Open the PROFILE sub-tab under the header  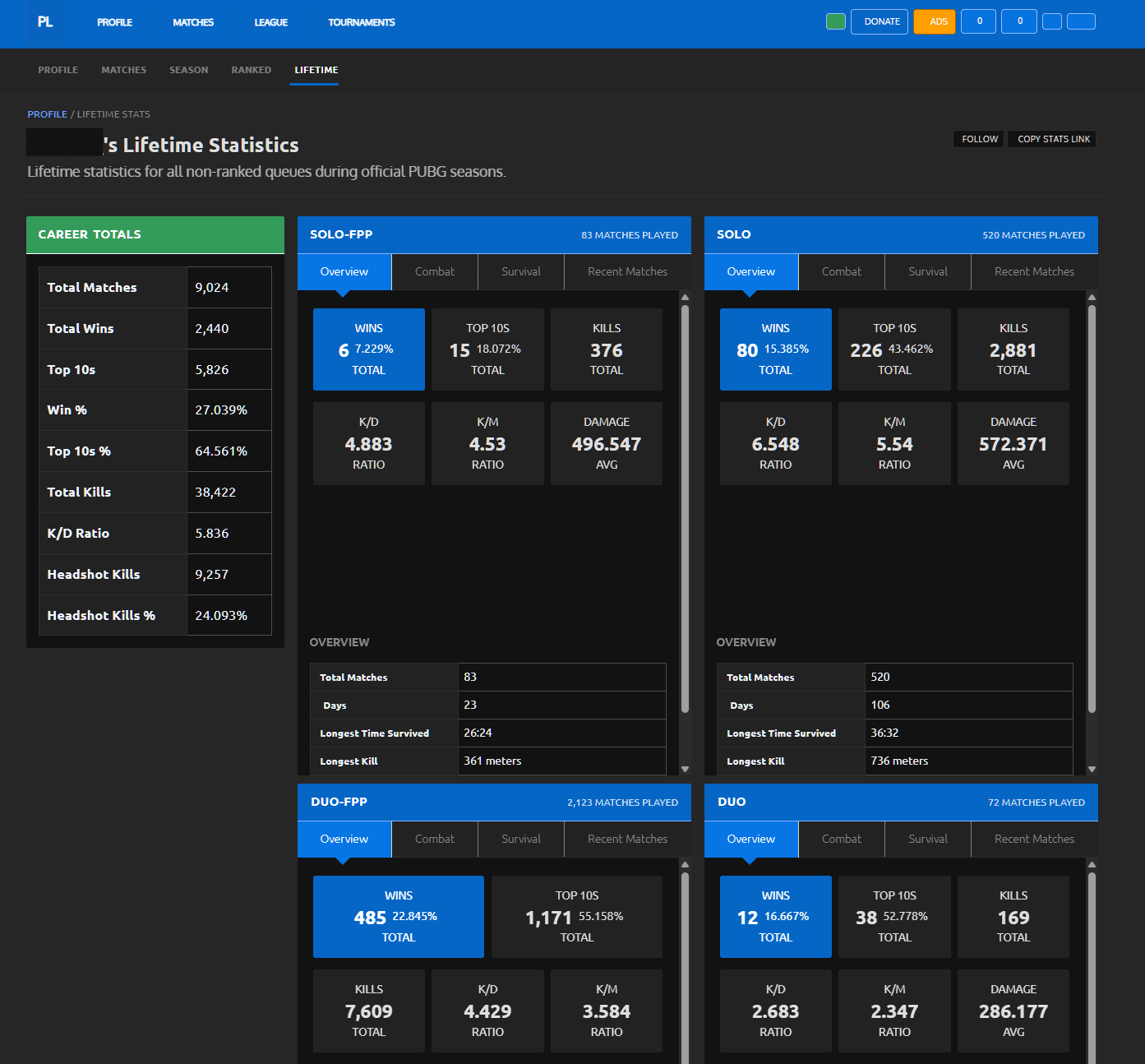(58, 70)
